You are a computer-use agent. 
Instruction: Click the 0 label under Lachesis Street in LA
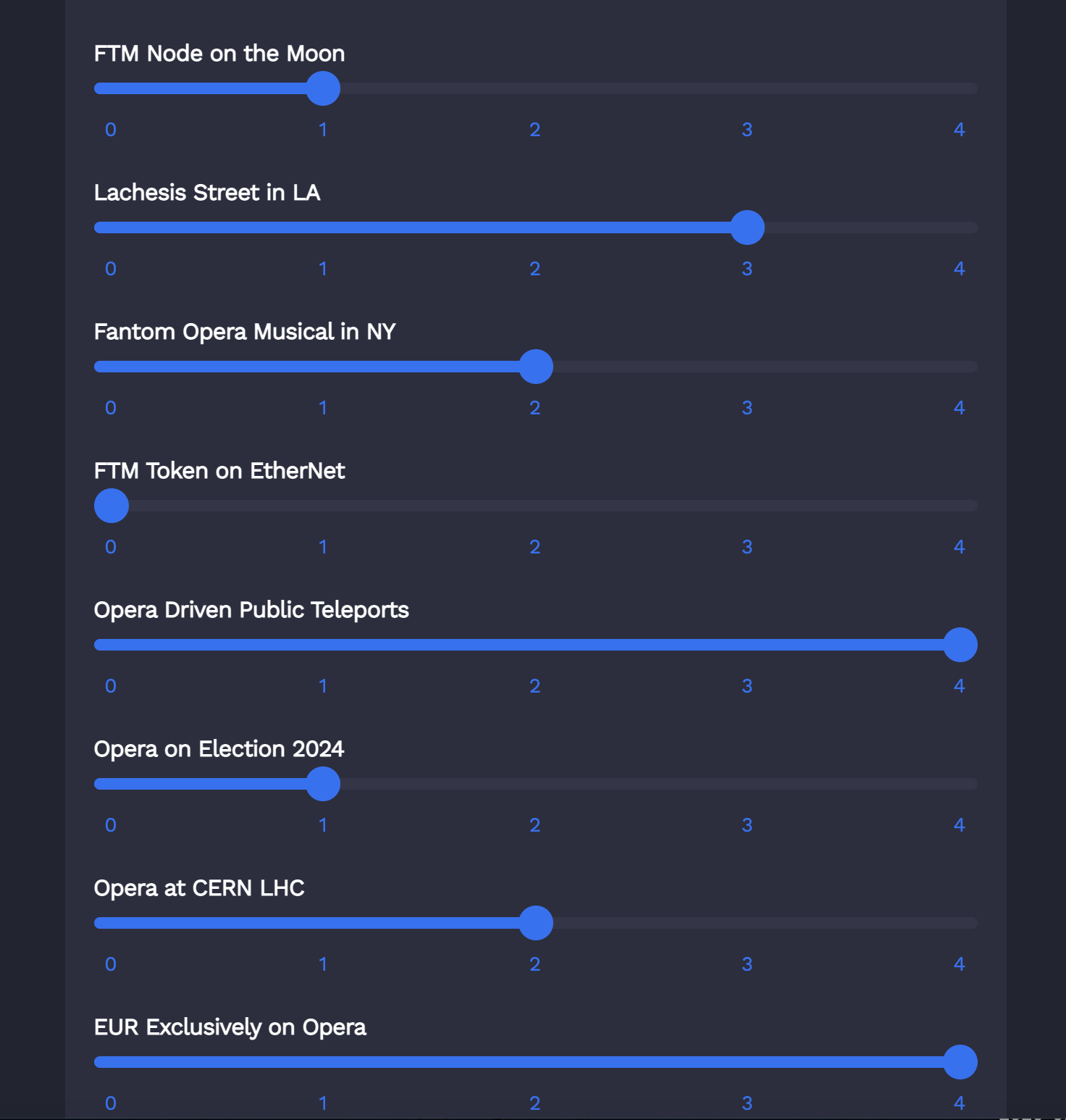tap(111, 268)
